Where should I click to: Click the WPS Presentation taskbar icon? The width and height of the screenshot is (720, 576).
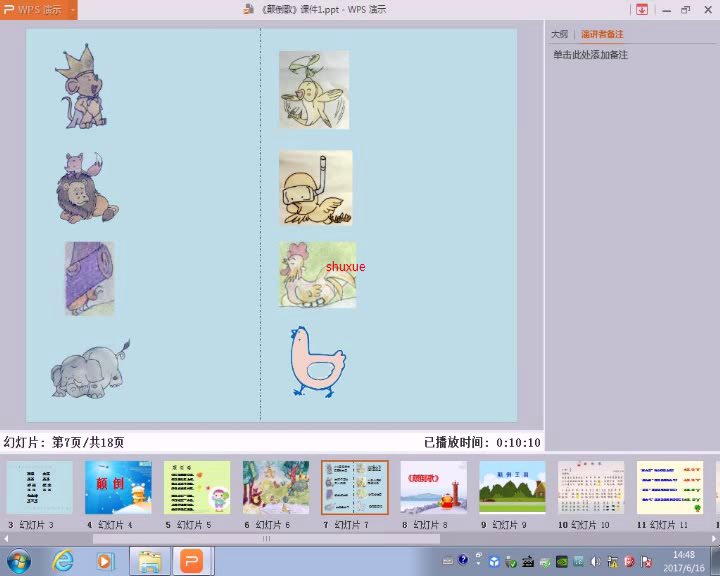[x=192, y=561]
